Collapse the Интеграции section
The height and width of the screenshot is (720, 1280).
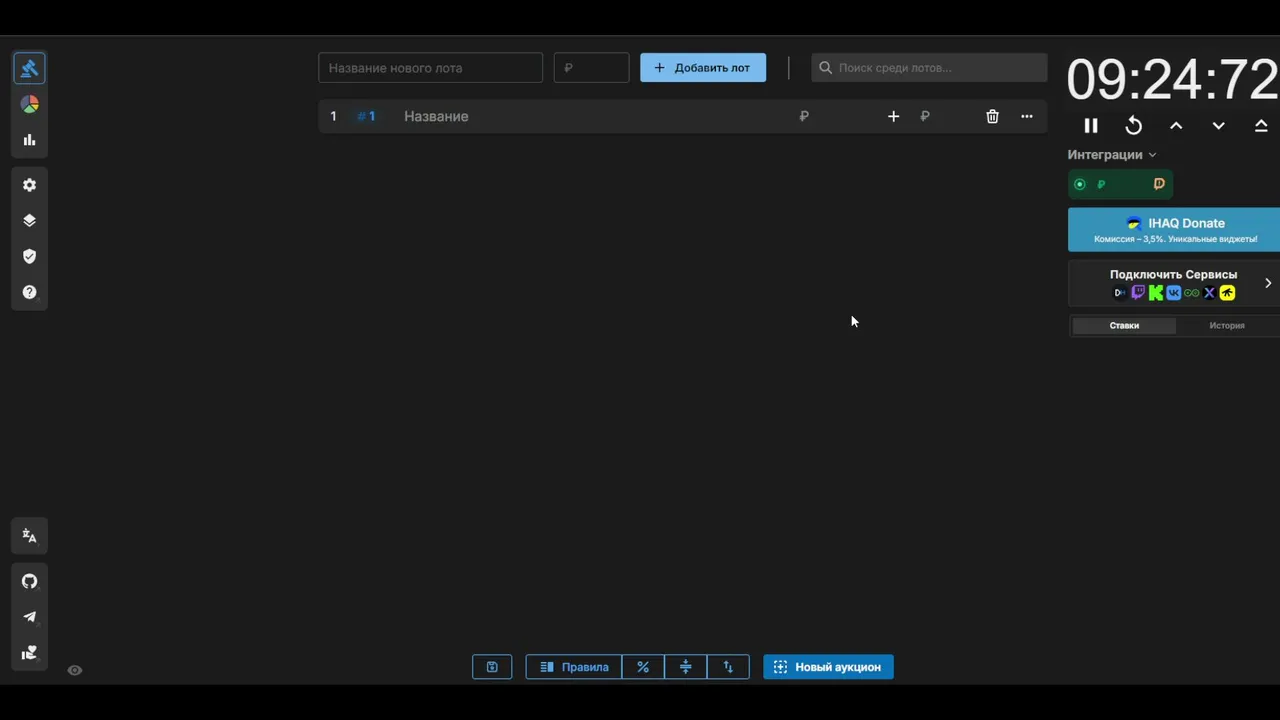pos(1112,155)
